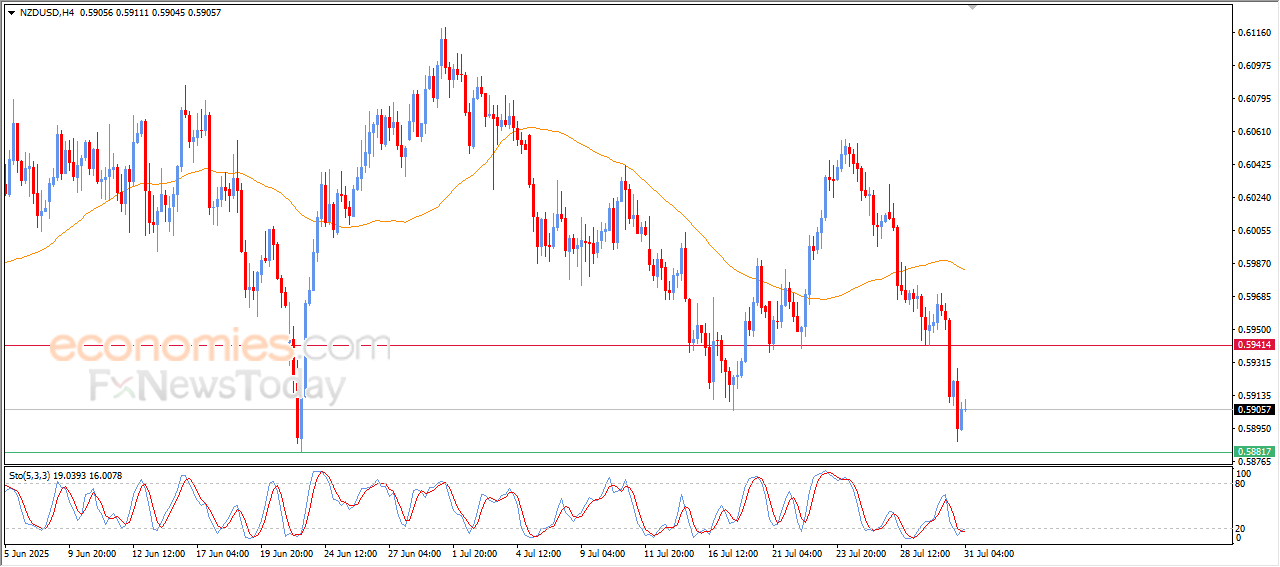Click the Sto(5,3,3) 19.0393 16.0078 indicator label
1280x567 pixels.
65,476
